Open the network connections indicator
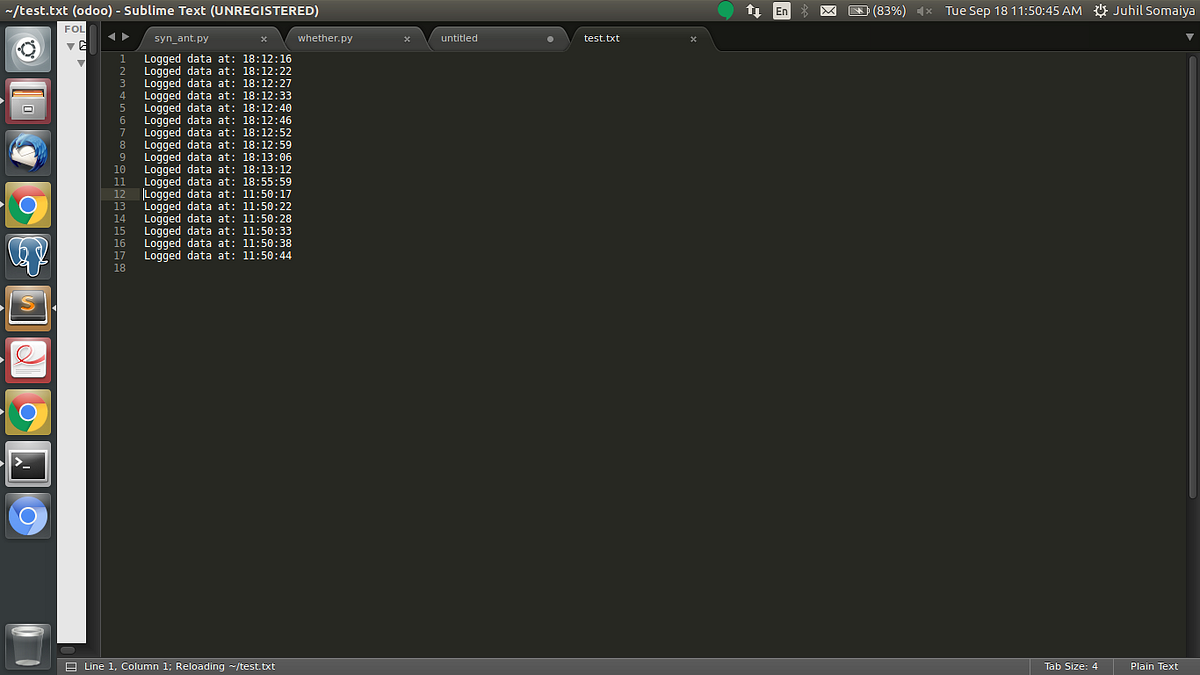The image size is (1200, 675). tap(754, 11)
